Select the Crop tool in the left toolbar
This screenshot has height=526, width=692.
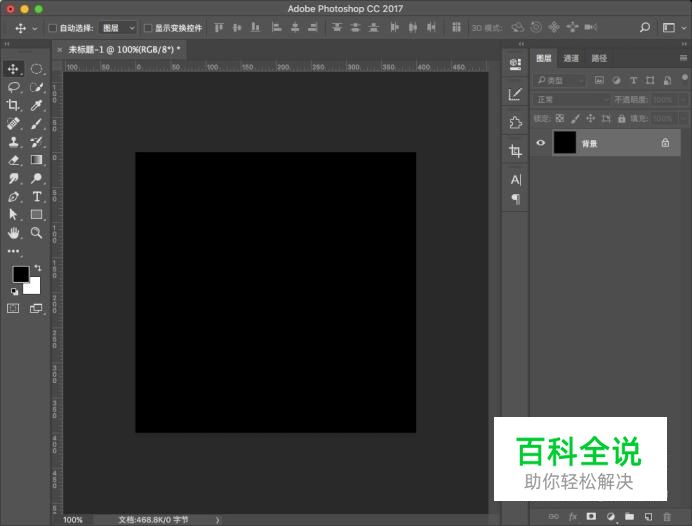[14, 105]
